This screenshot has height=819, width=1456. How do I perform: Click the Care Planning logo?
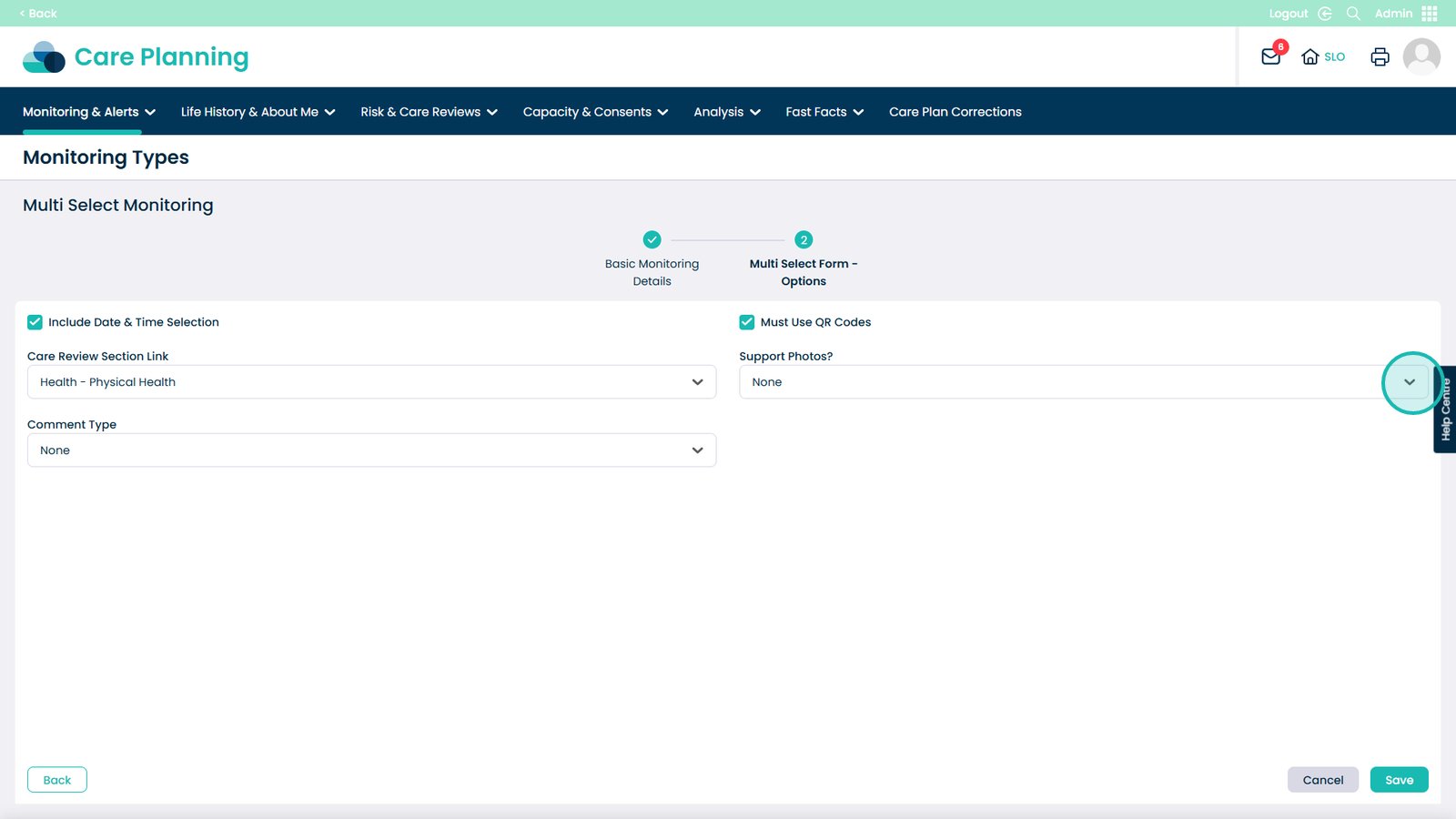tap(136, 56)
